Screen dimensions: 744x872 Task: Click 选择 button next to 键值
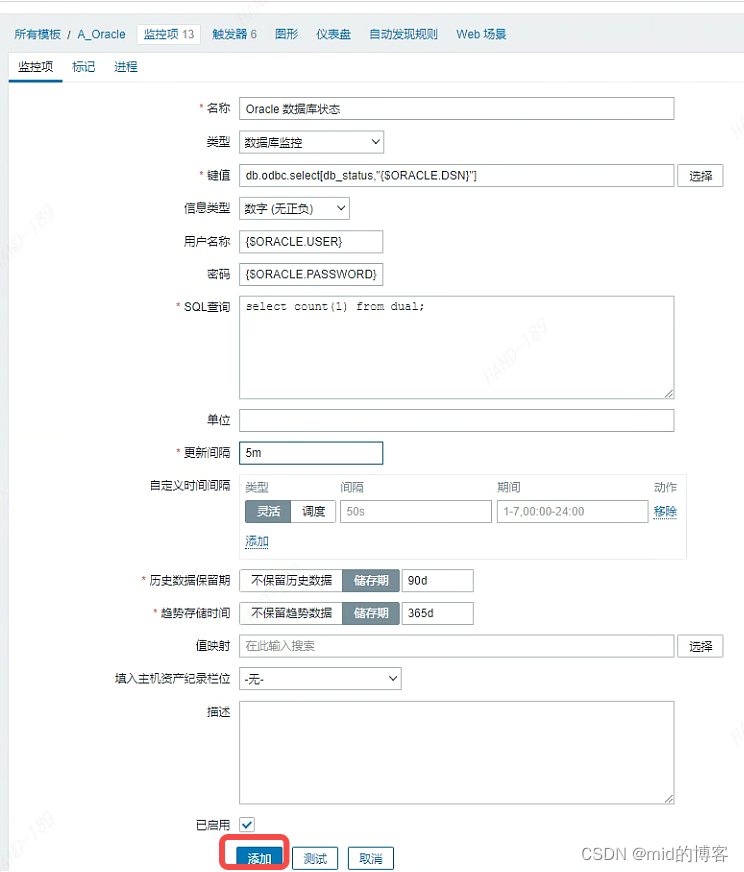[700, 176]
